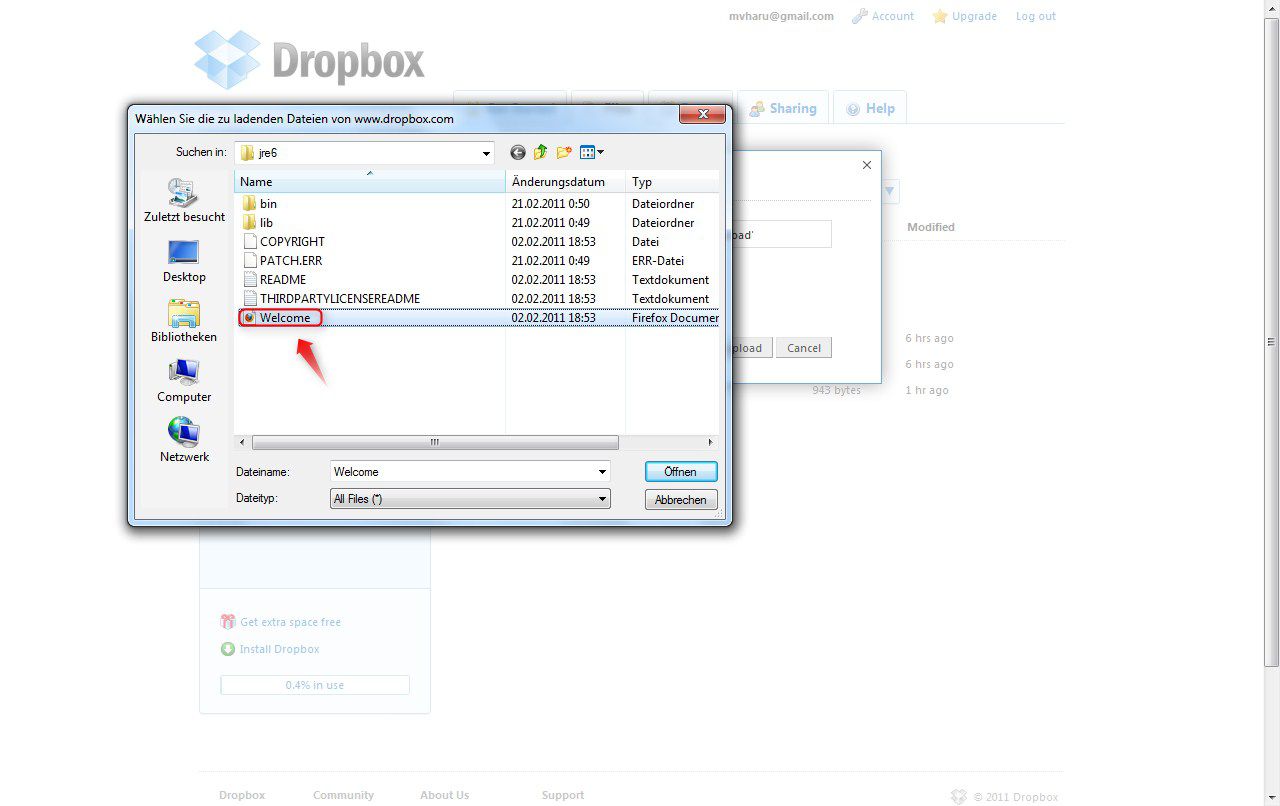Switch to the Sharing tab

tap(783, 108)
